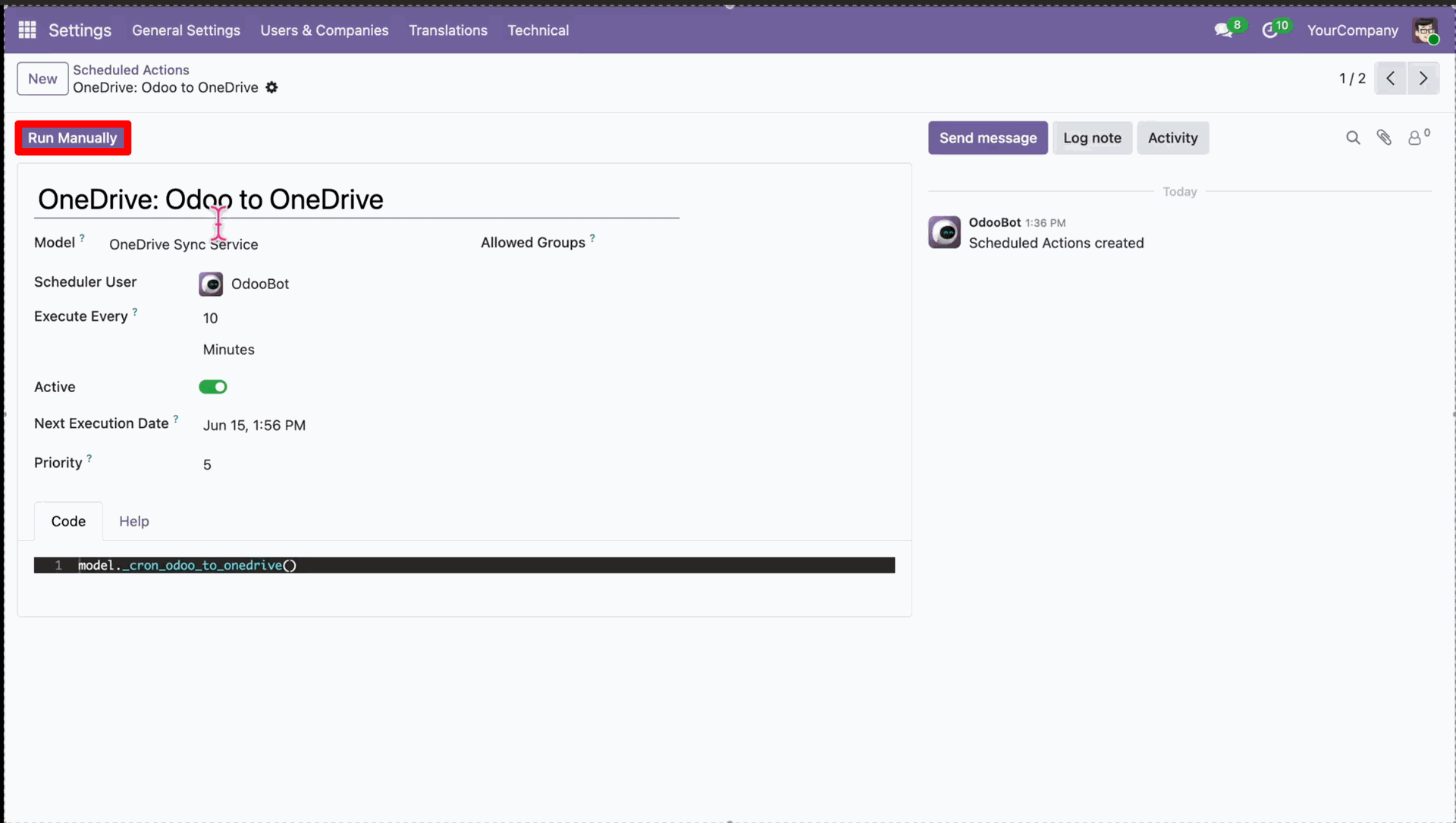The height and width of the screenshot is (823, 1456).
Task: Edit the action name title field
Action: coord(356,199)
